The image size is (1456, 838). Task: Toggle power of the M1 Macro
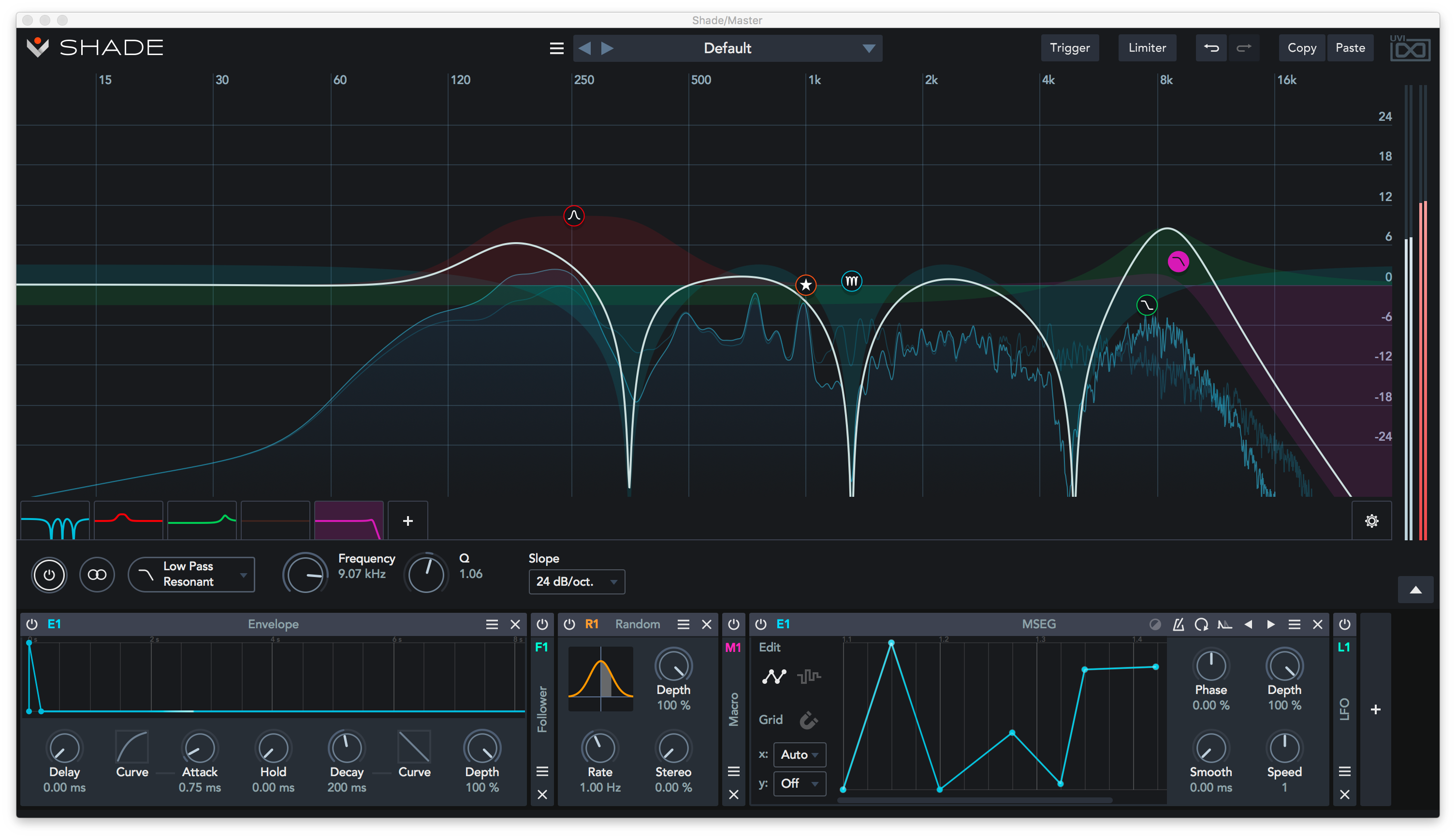click(x=733, y=624)
